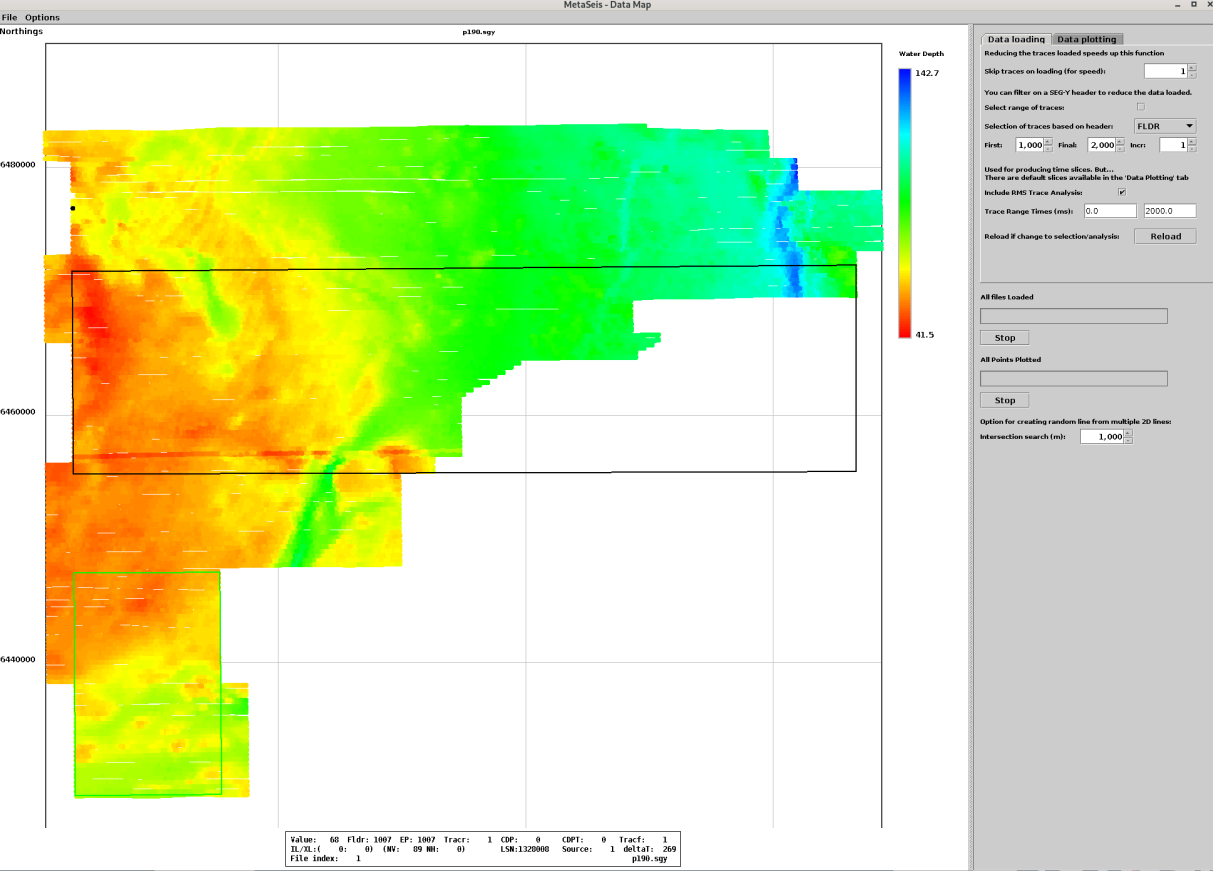Click the All files Loaded progress bar
Viewport: 1213px width, 871px height.
(x=1073, y=316)
